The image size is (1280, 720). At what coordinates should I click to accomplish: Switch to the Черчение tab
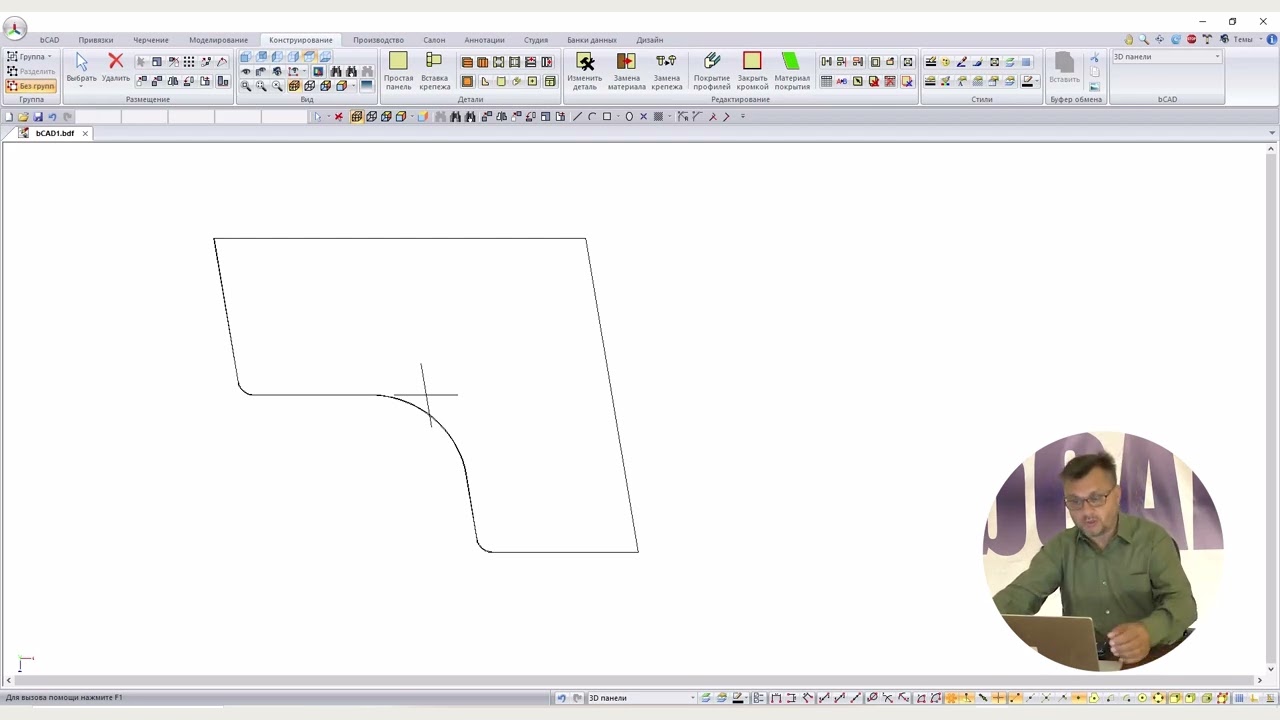click(151, 40)
